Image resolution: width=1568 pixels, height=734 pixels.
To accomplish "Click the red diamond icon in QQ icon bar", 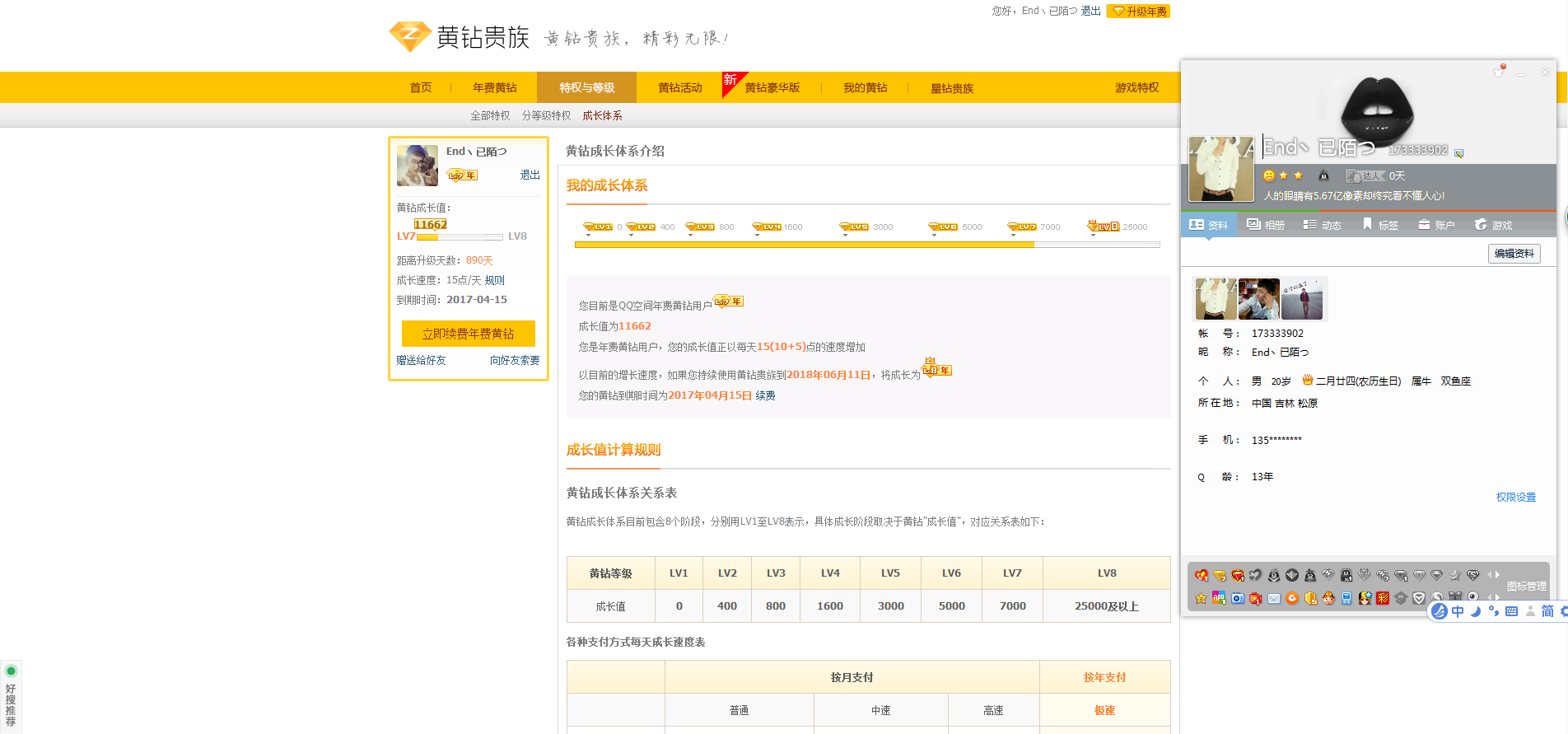I will pyautogui.click(x=1238, y=575).
